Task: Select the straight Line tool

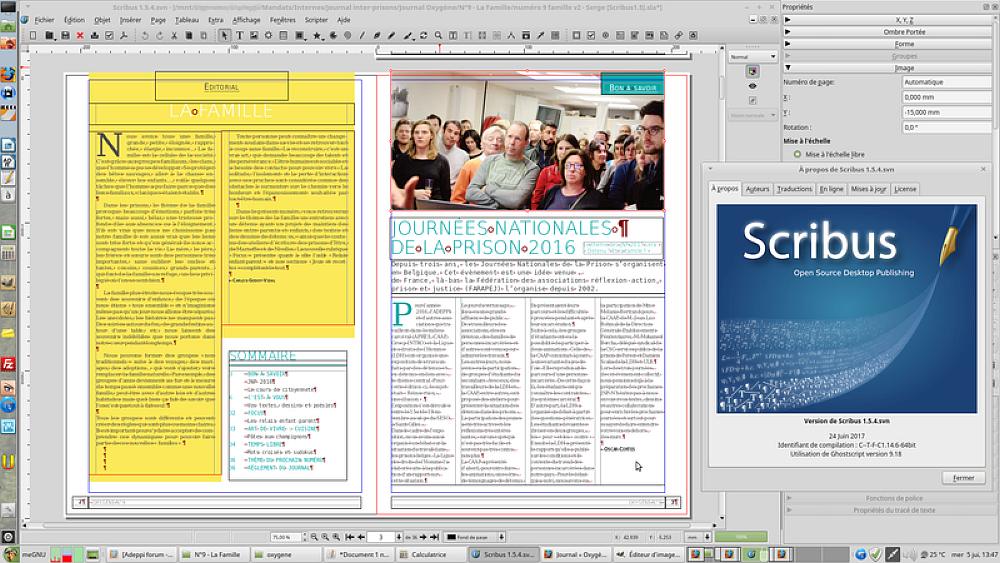Action: pos(362,36)
